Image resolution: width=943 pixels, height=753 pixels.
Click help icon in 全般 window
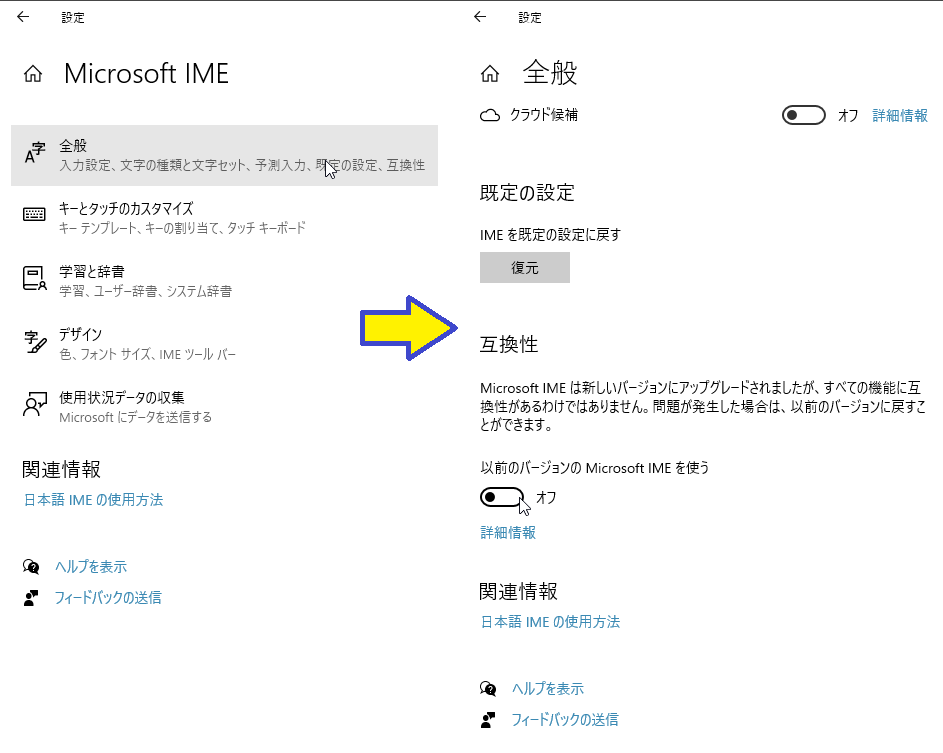(488, 688)
